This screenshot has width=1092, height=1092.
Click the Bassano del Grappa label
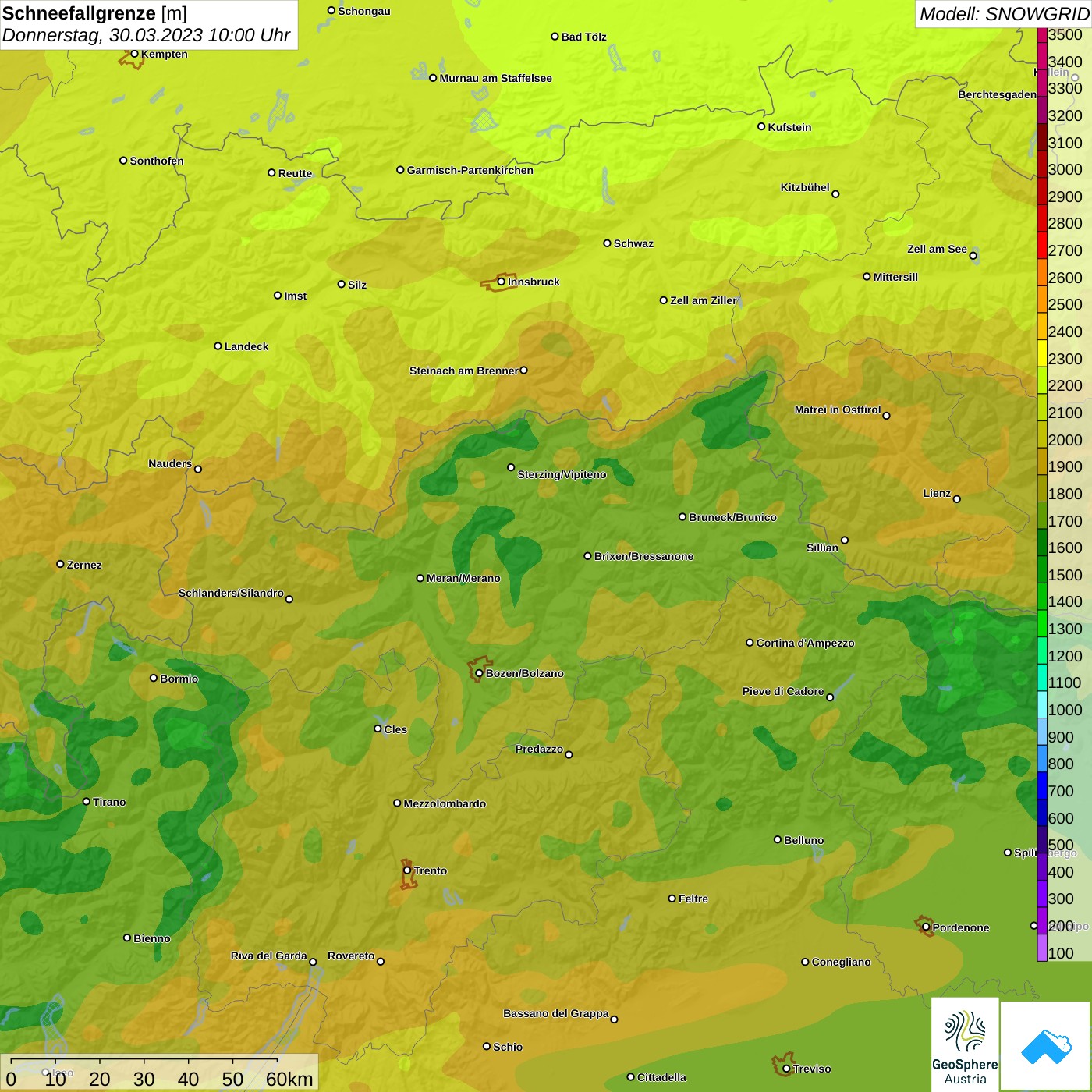(x=555, y=1013)
